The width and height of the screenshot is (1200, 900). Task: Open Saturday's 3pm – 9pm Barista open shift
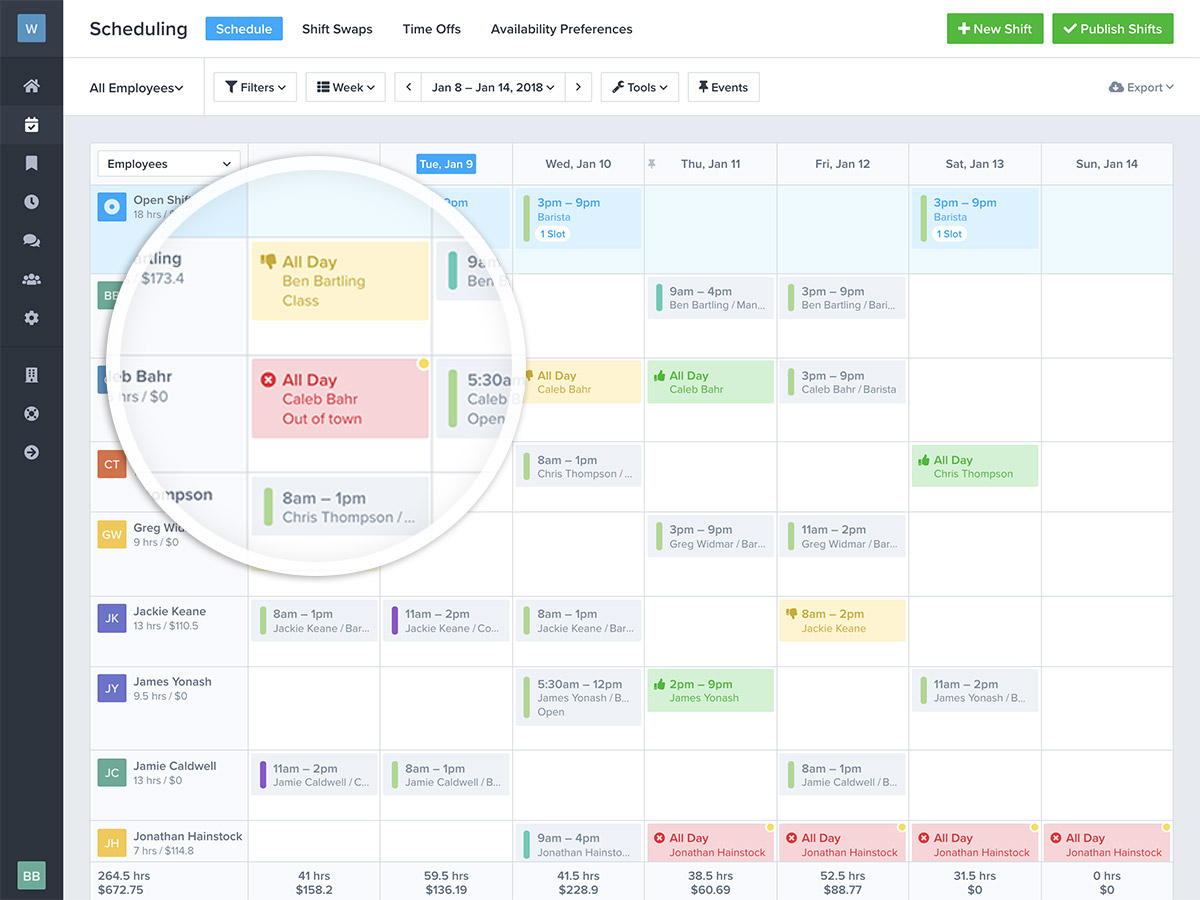pyautogui.click(x=975, y=218)
